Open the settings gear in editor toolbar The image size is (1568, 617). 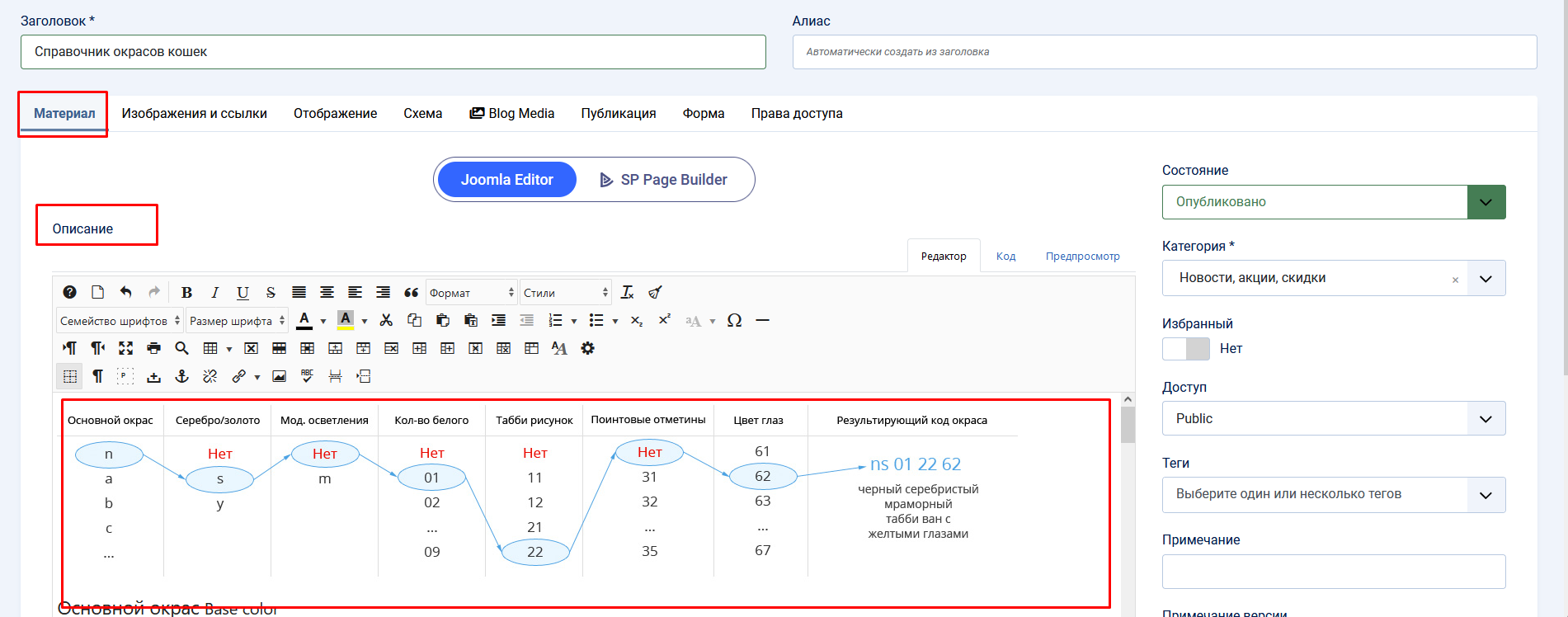point(587,348)
